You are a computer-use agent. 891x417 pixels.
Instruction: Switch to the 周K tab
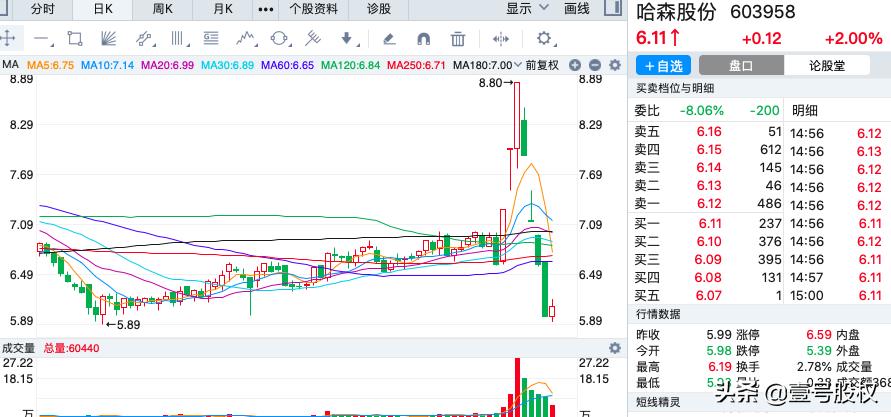164,9
